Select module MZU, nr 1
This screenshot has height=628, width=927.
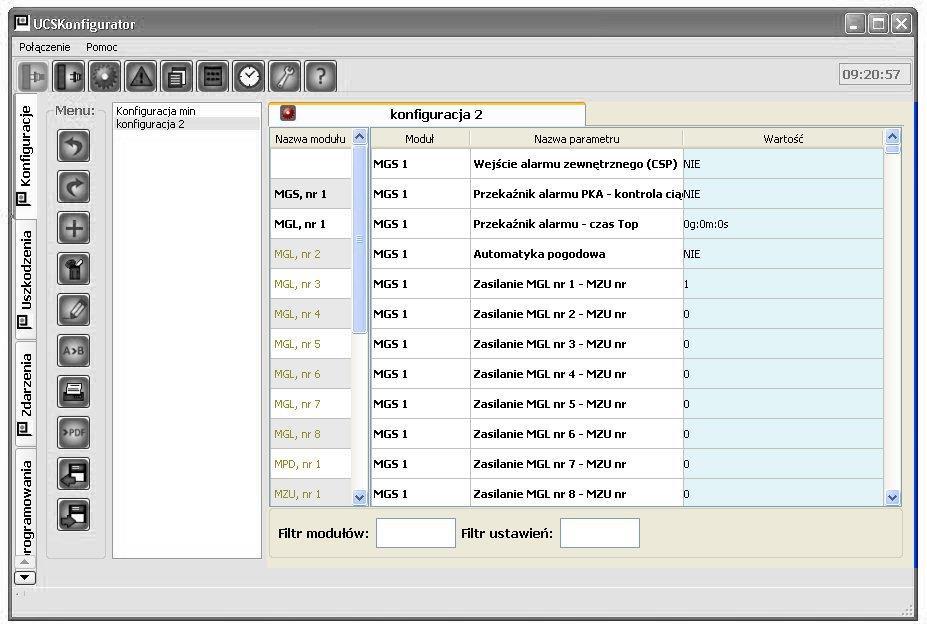click(310, 494)
